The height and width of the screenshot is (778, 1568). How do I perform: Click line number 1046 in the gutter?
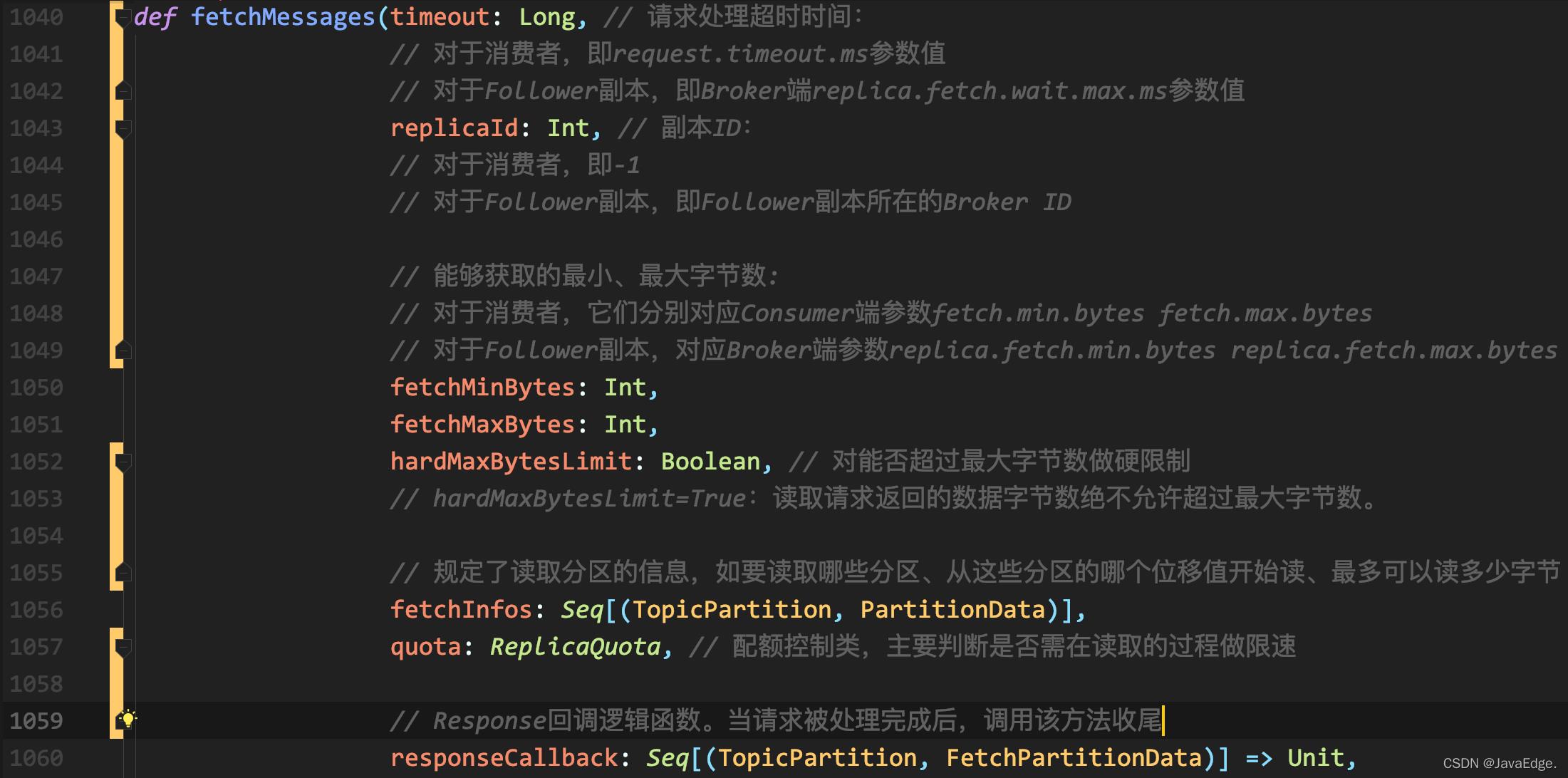pos(36,239)
